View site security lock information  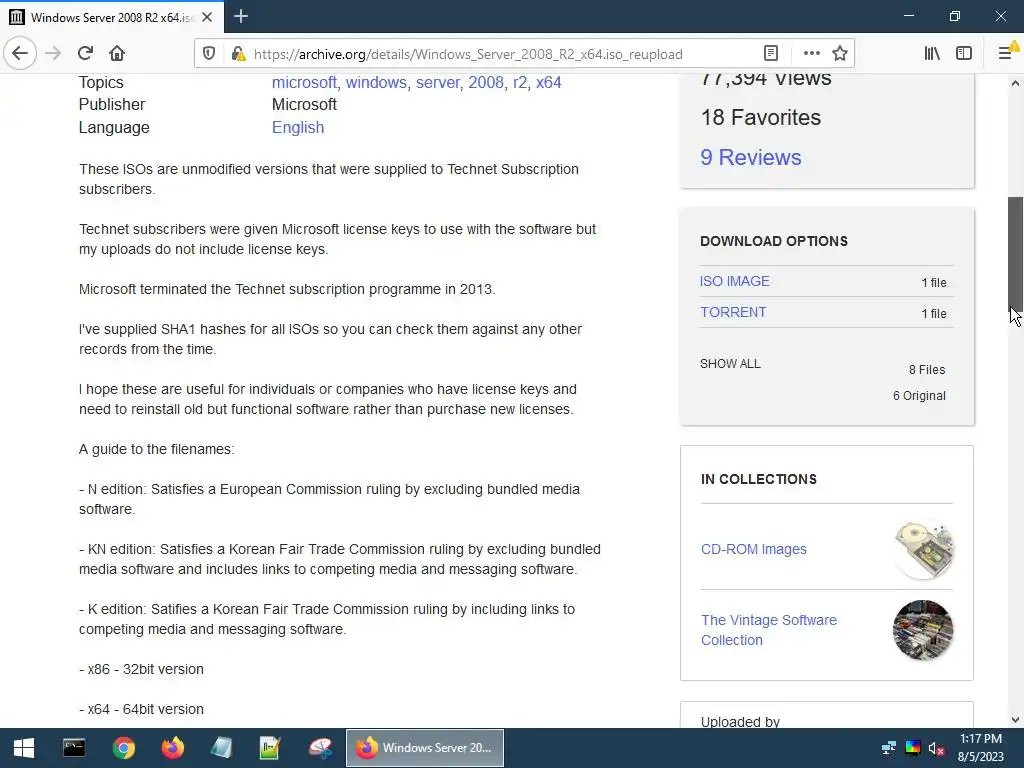238,54
